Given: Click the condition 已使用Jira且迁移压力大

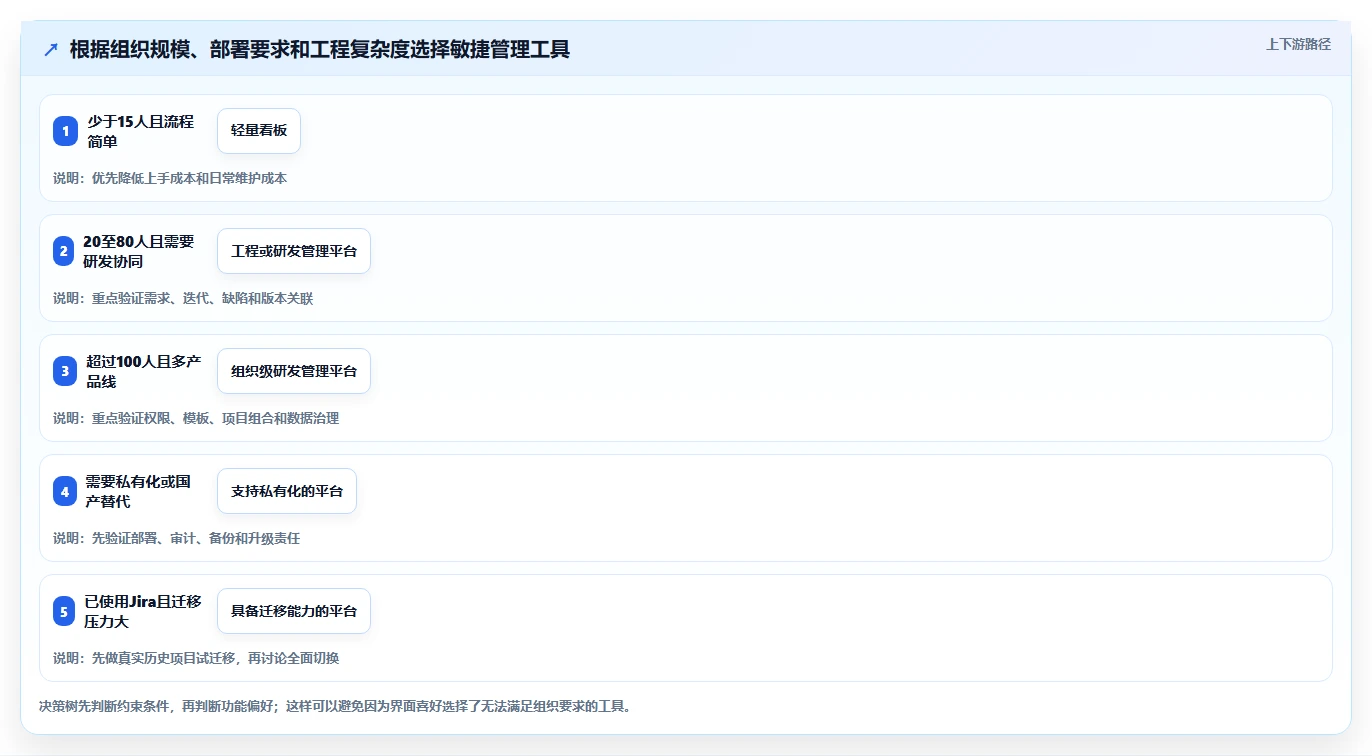Looking at the screenshot, I should [x=144, y=611].
